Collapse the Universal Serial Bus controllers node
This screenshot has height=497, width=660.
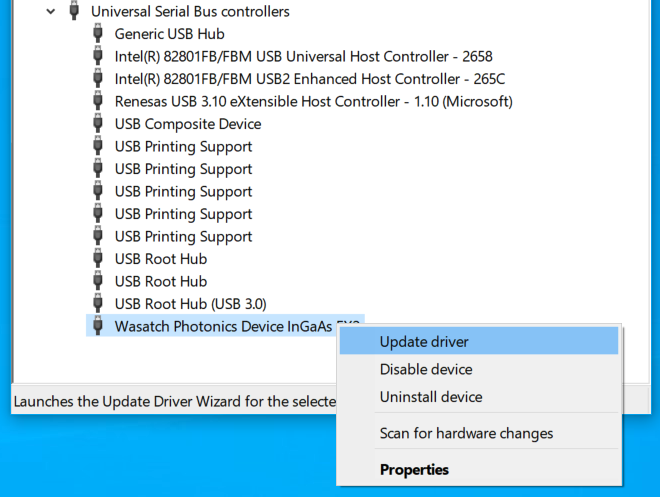(x=51, y=11)
